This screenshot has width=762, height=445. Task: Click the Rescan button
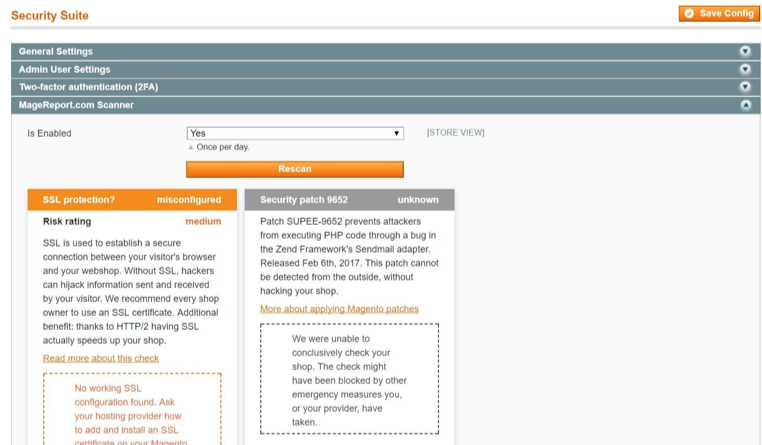[295, 169]
